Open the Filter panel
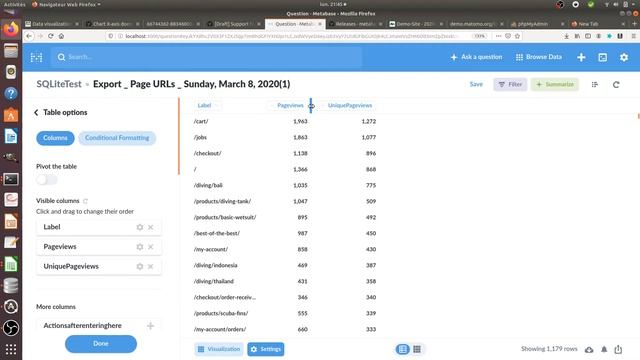Screen dimensions: 640x360 pyautogui.click(x=510, y=84)
